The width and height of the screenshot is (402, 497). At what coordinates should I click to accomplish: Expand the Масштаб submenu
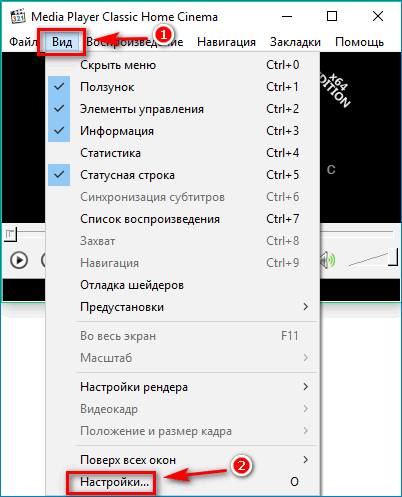(x=183, y=358)
